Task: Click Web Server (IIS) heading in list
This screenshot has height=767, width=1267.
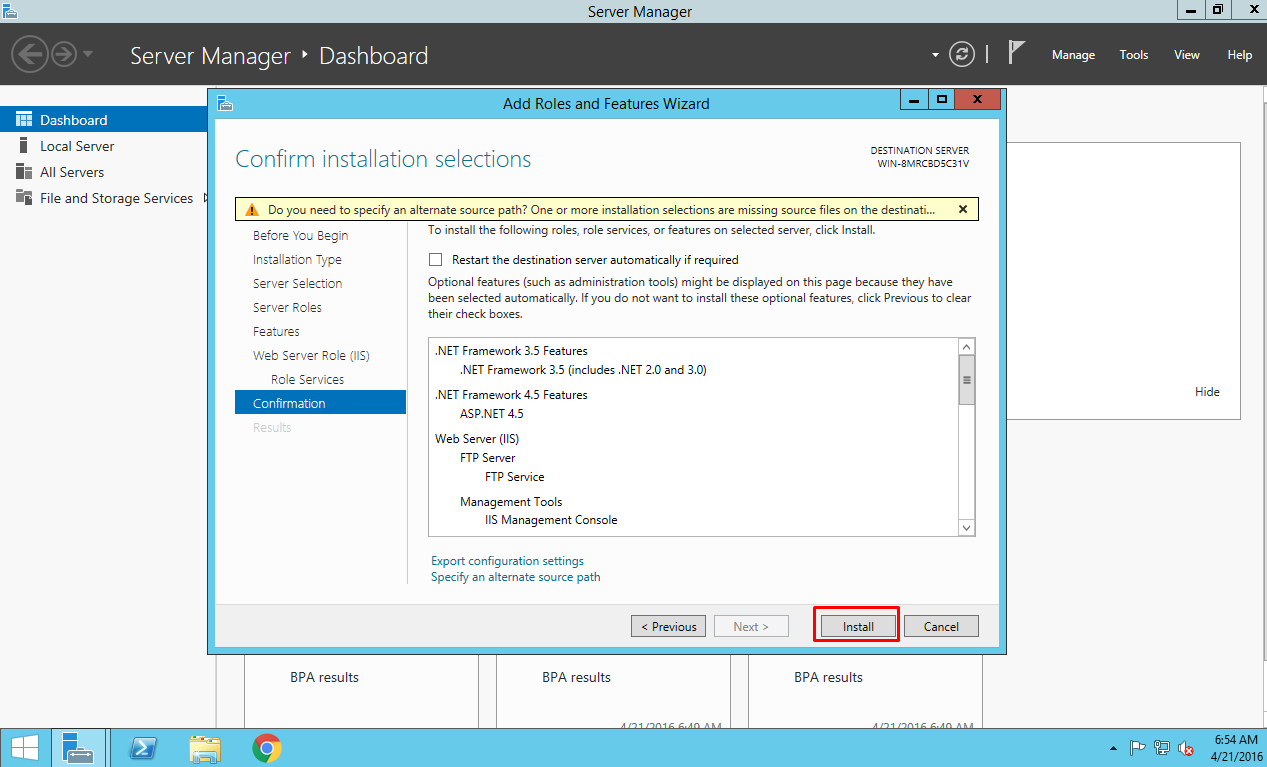Action: 477,439
